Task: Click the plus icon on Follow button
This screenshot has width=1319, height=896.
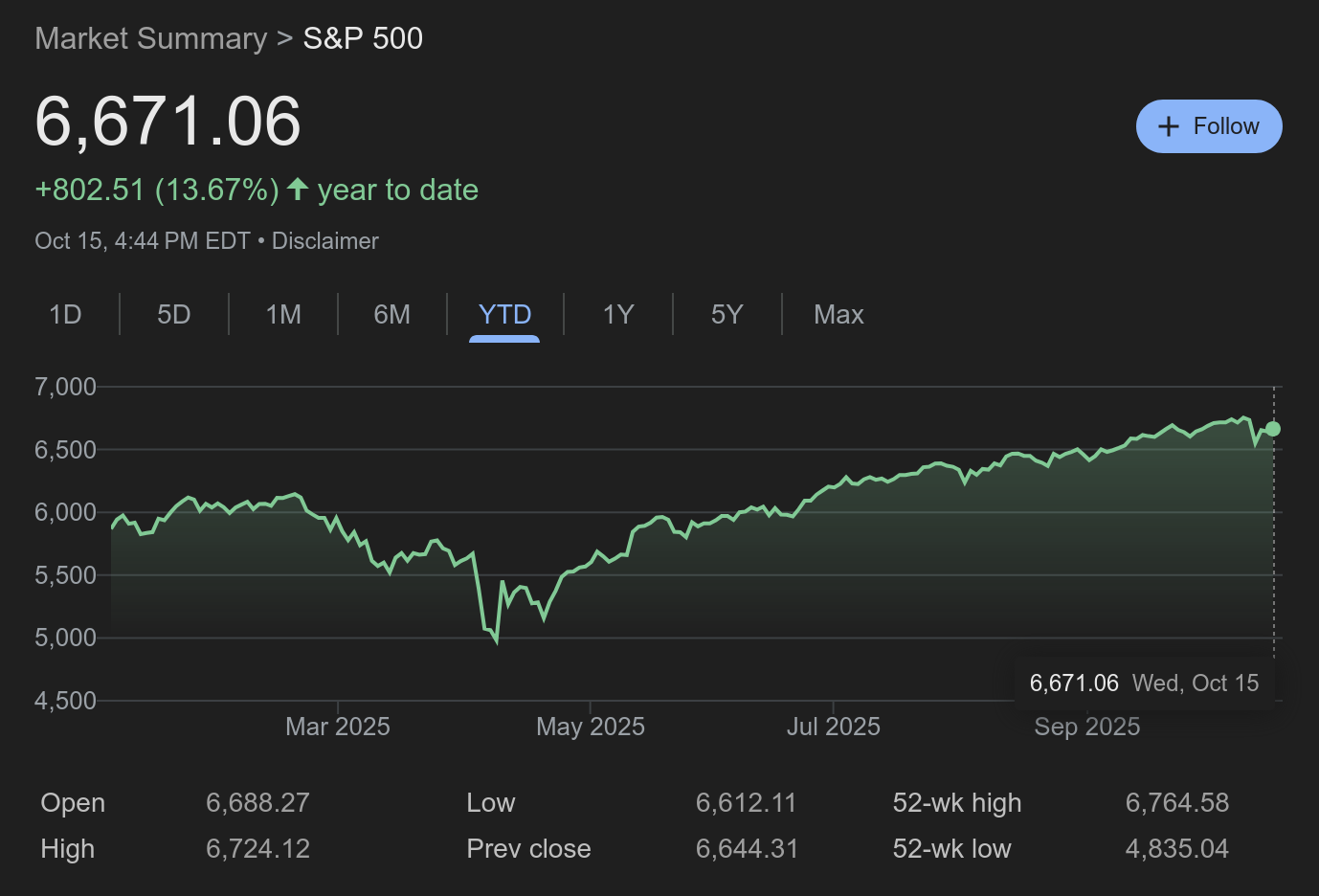Action: pos(1169,126)
